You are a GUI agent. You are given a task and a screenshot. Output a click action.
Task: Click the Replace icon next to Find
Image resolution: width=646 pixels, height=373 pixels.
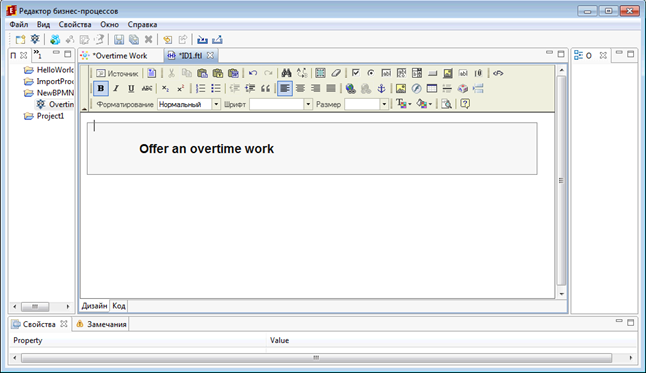pos(302,73)
